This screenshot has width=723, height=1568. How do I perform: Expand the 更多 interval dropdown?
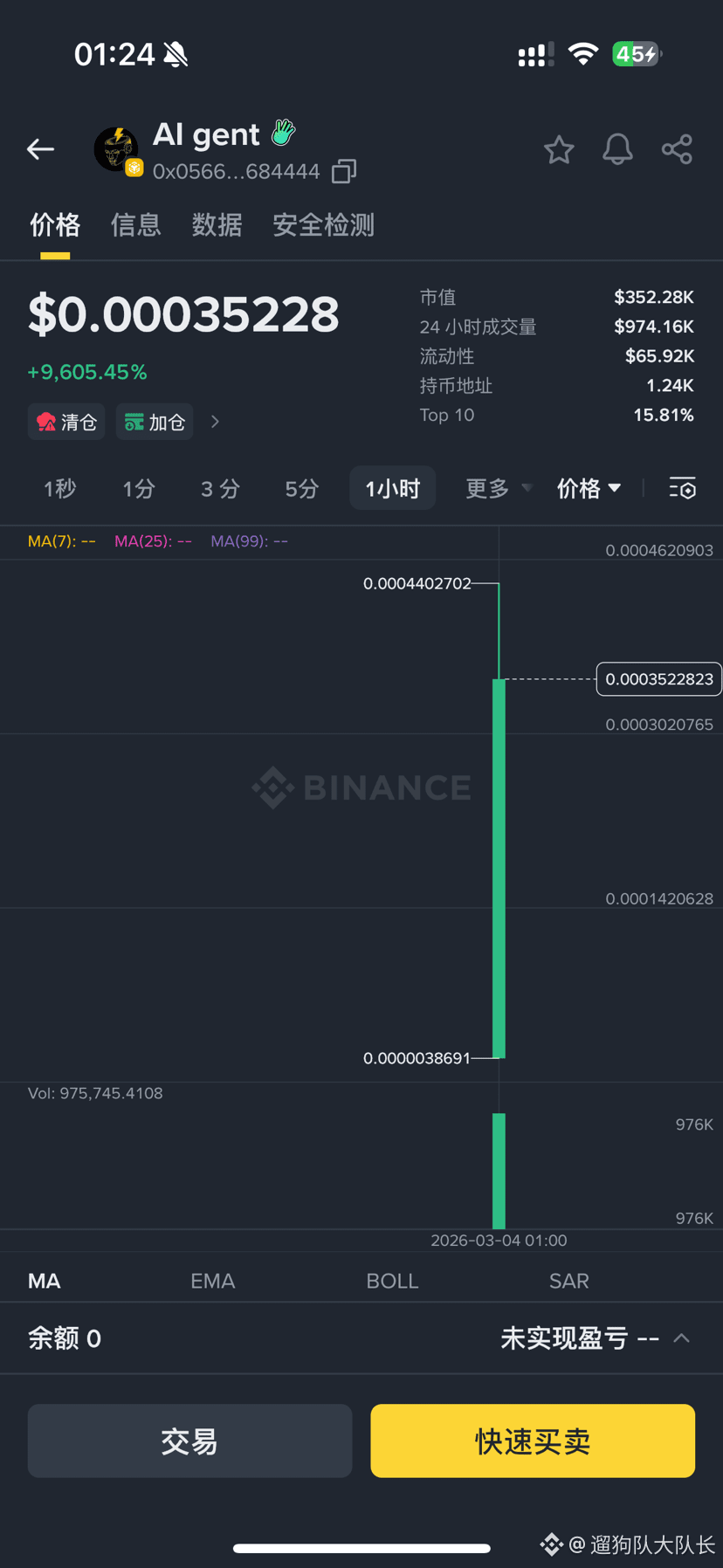point(498,489)
